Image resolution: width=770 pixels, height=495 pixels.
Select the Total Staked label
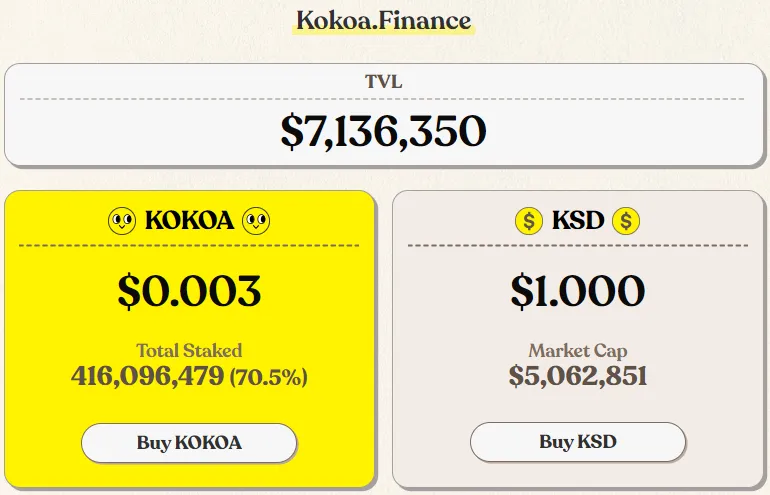coord(189,350)
